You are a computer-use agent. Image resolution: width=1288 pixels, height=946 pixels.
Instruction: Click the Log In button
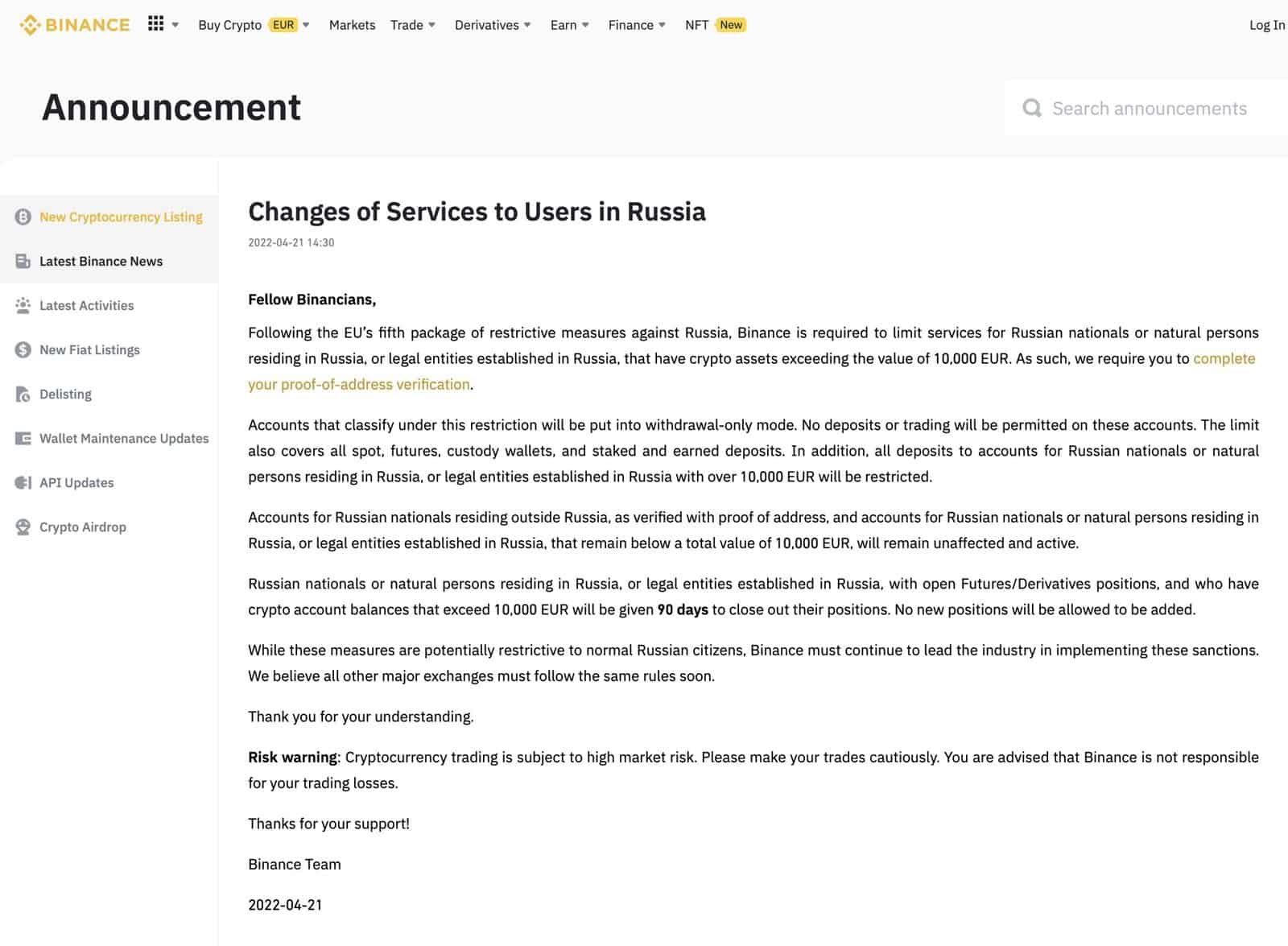pyautogui.click(x=1266, y=25)
